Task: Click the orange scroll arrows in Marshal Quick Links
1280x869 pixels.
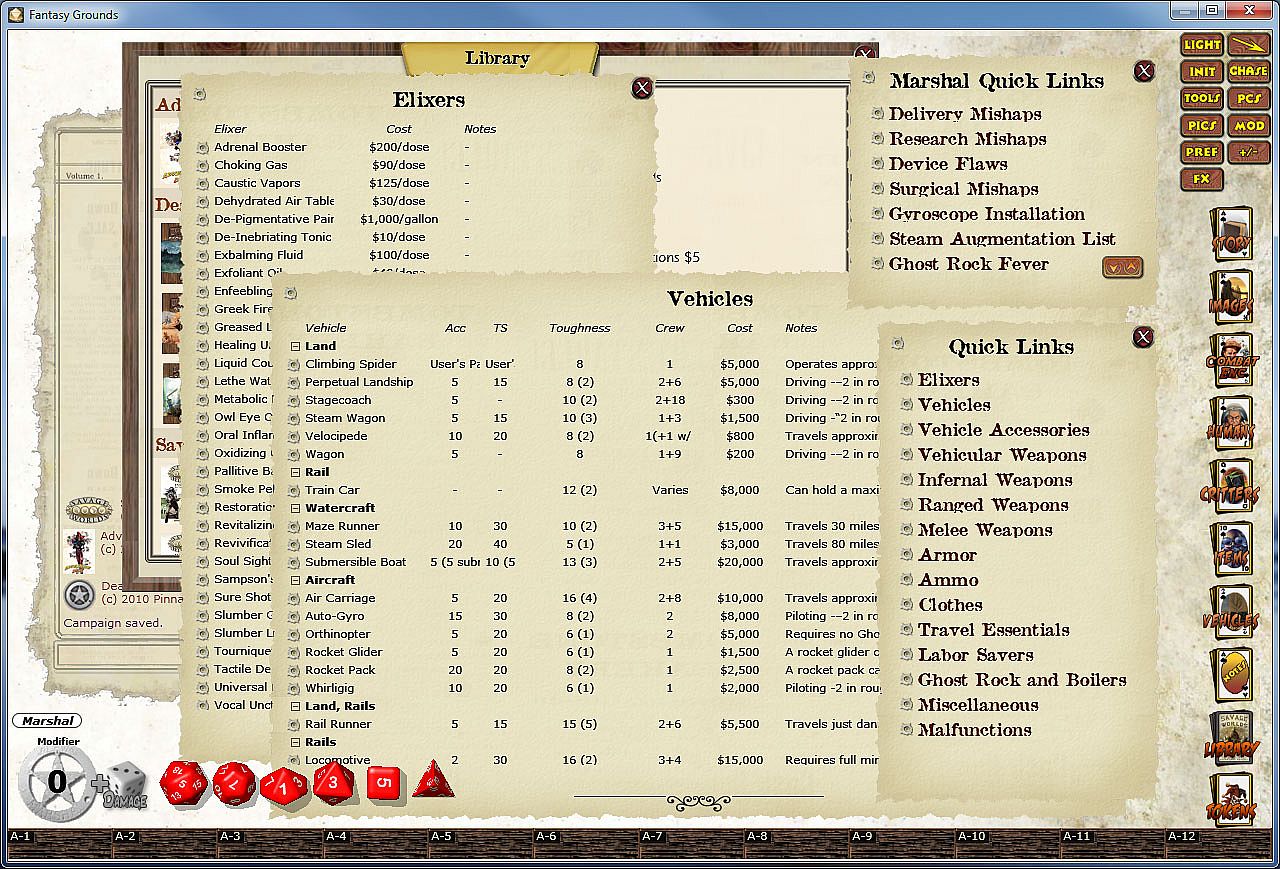Action: (x=1122, y=267)
